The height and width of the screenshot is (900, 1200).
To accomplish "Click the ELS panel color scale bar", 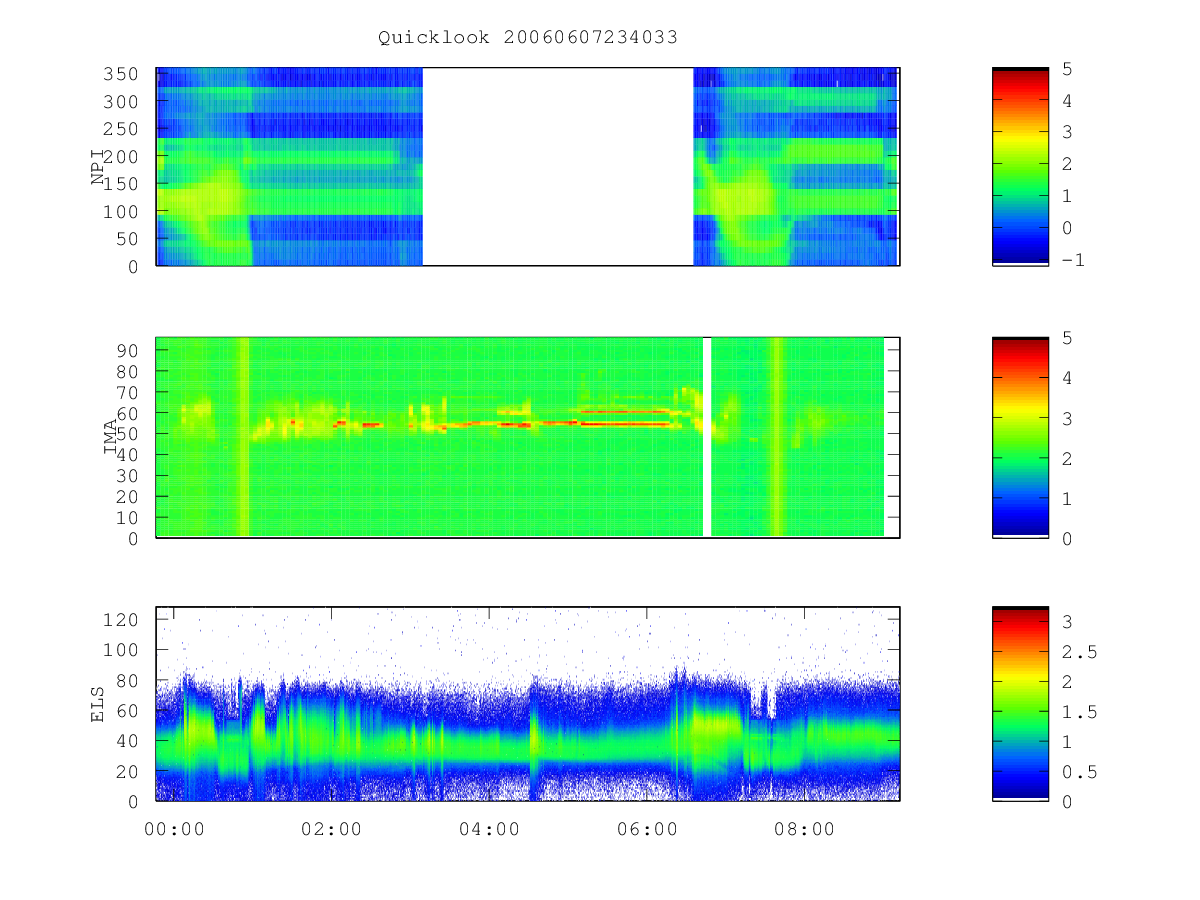I will (1020, 704).
